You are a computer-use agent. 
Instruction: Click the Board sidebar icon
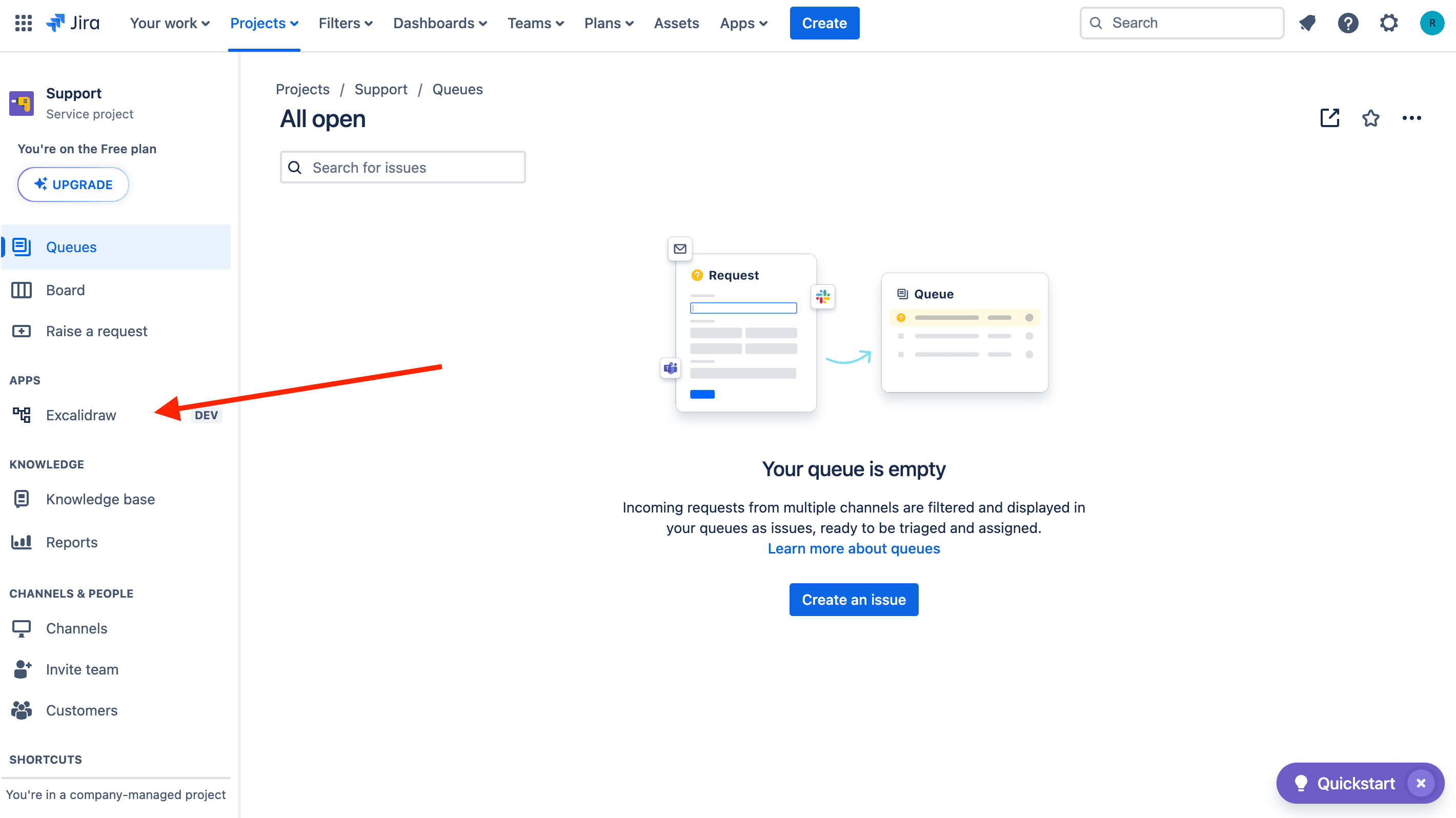tap(22, 290)
